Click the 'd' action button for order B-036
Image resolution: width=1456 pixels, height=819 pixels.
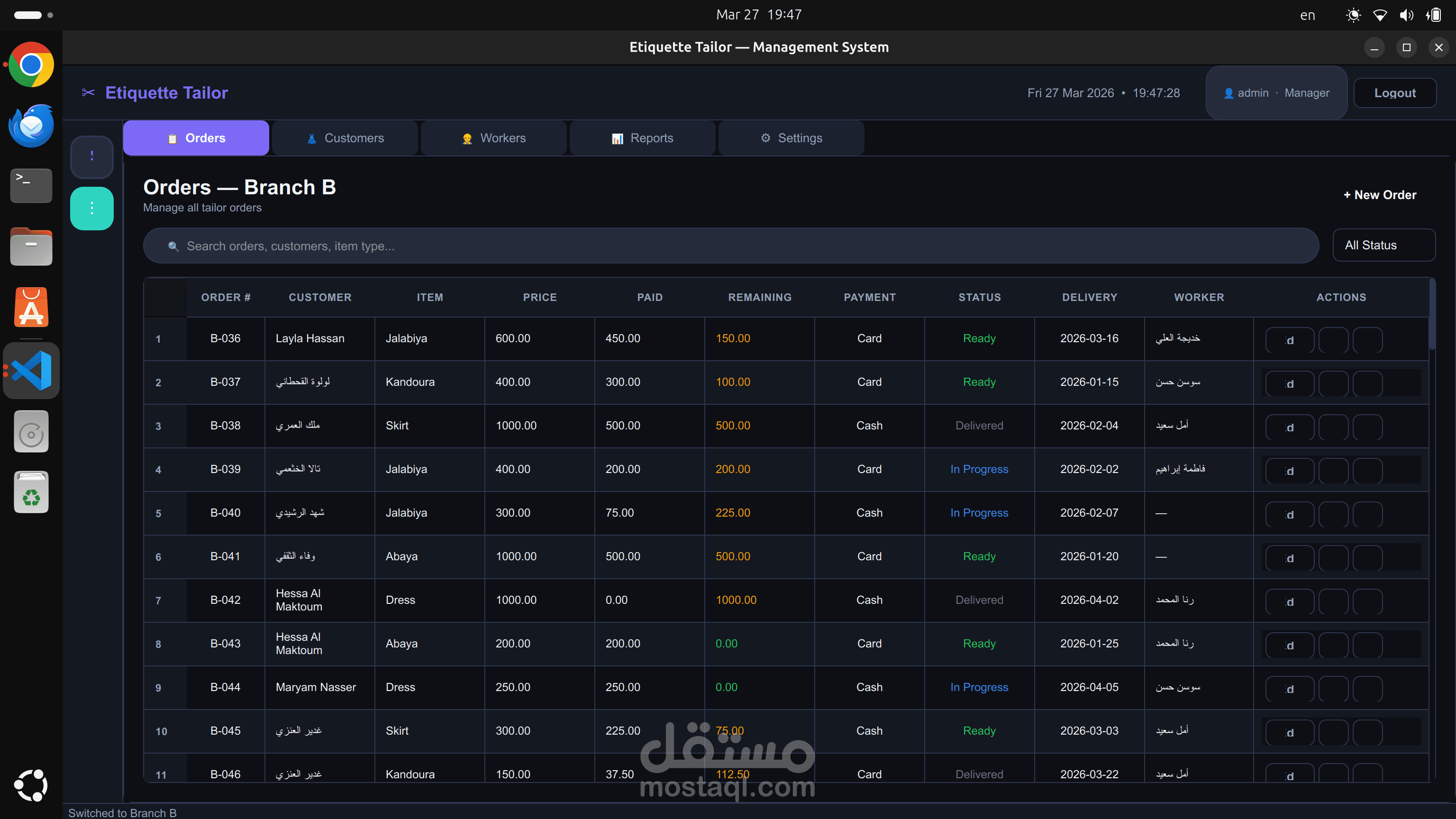[x=1289, y=340]
